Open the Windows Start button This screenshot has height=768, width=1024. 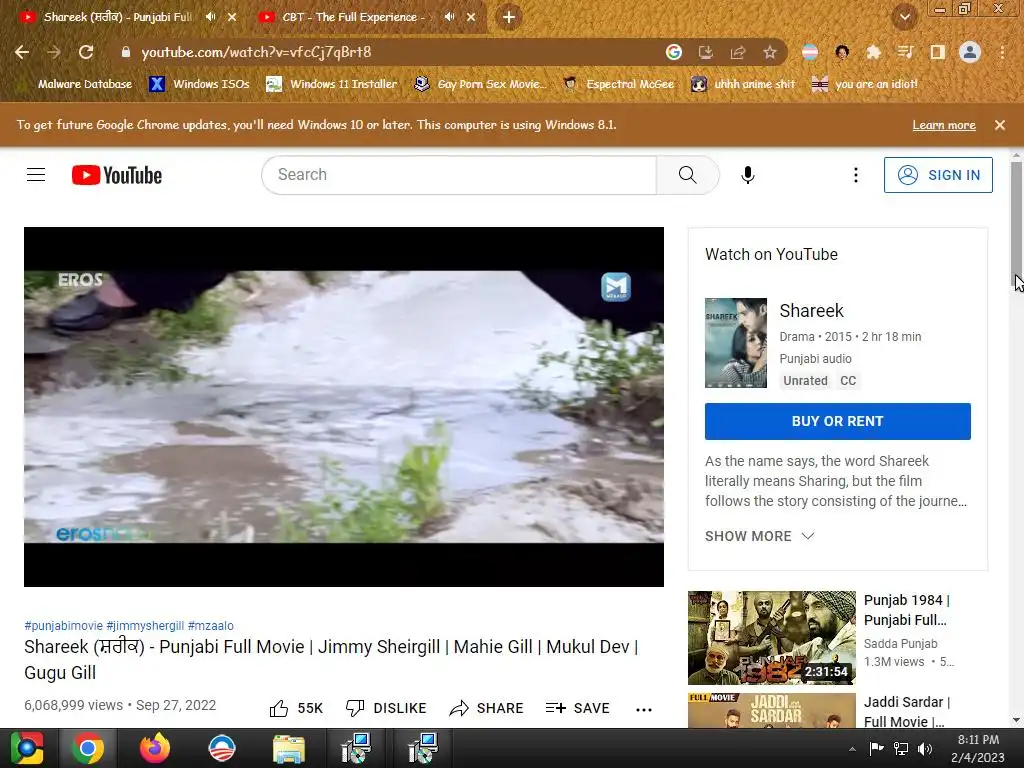click(x=27, y=748)
